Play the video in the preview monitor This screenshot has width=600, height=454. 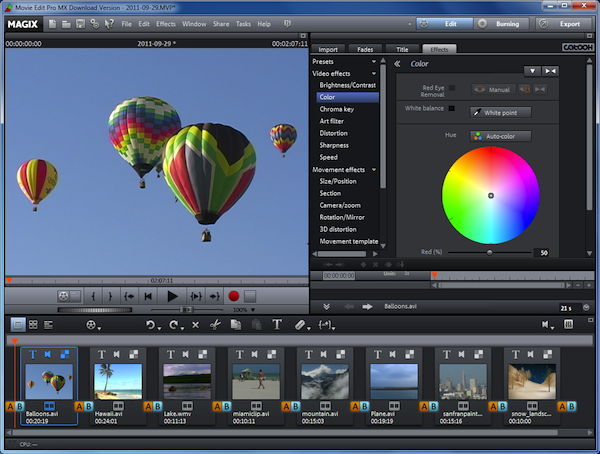(x=172, y=296)
